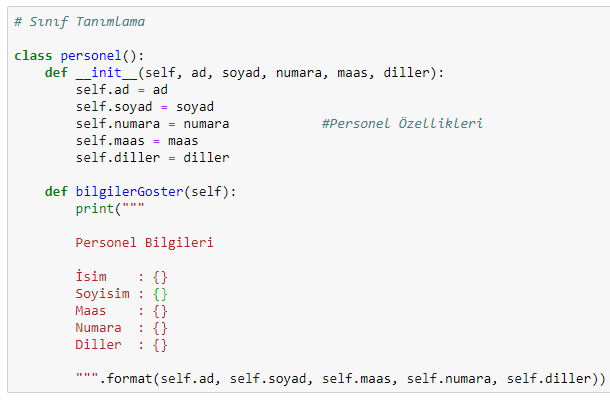Place cursor on 'class' keyword

pos(33,56)
